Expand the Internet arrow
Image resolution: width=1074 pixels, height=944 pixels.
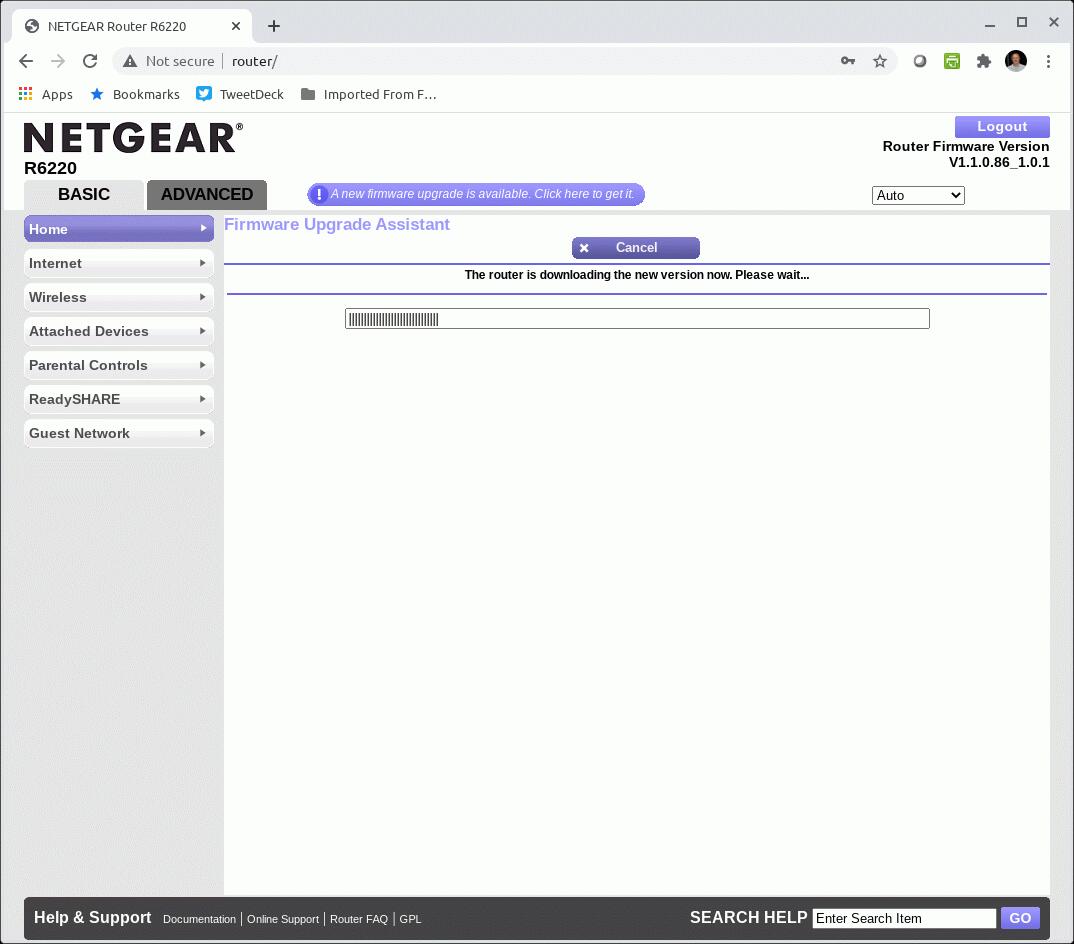[203, 262]
